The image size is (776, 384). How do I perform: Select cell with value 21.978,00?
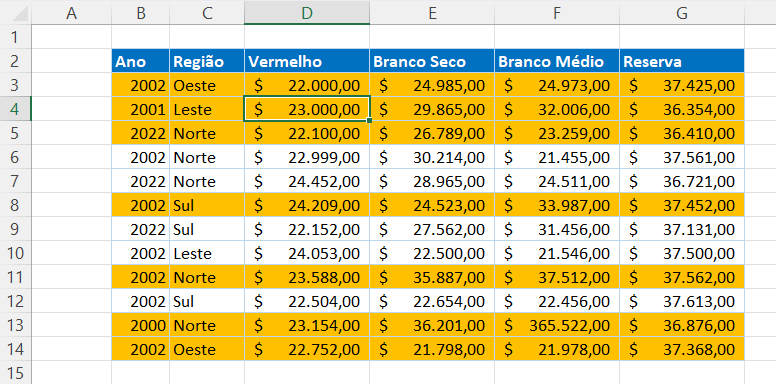pyautogui.click(x=557, y=349)
